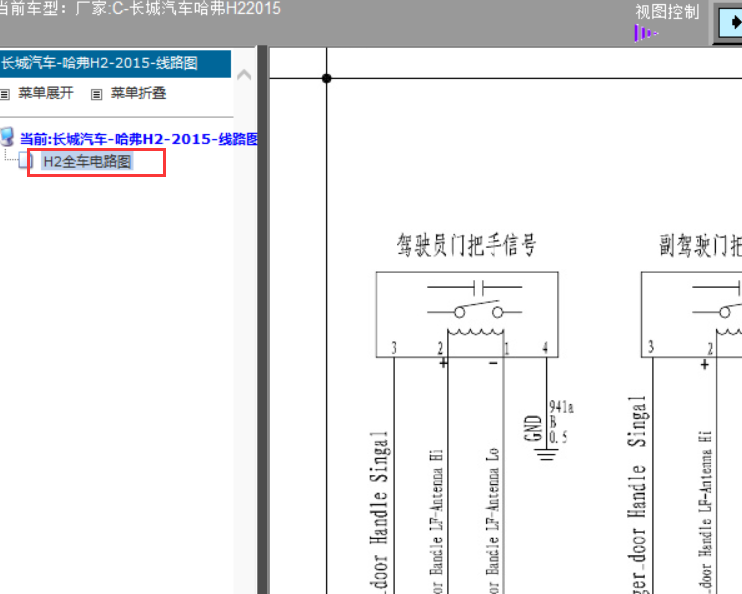The width and height of the screenshot is (742, 594).
Task: Click the 视图控制 label
Action: [x=667, y=12]
